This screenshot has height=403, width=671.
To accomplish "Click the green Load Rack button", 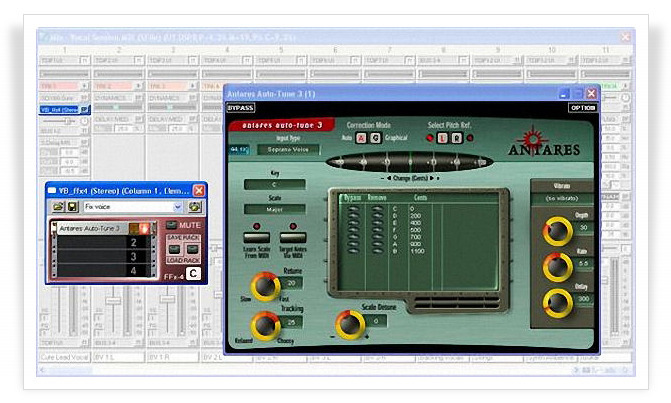I will point(192,249).
